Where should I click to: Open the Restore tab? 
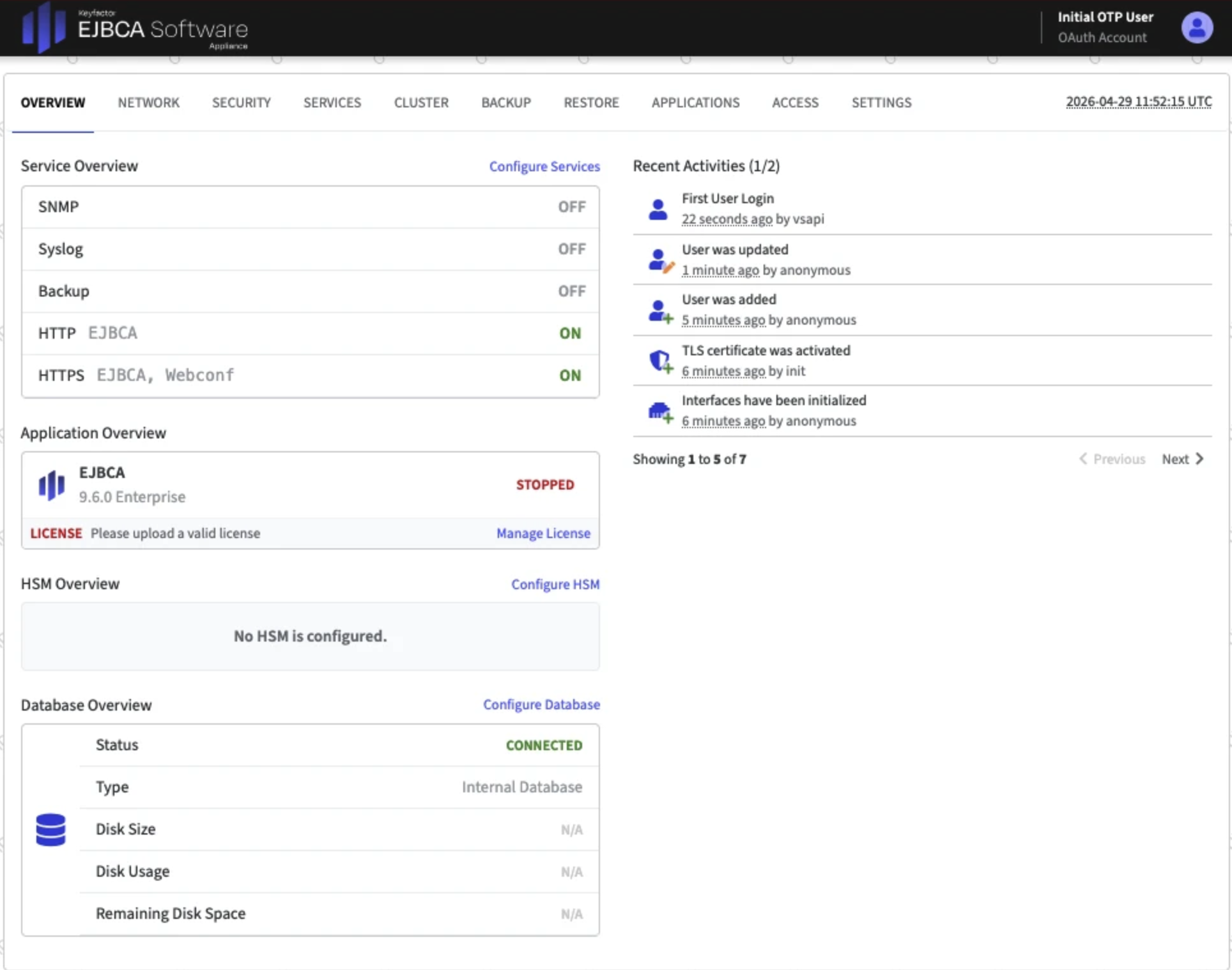pyautogui.click(x=591, y=102)
